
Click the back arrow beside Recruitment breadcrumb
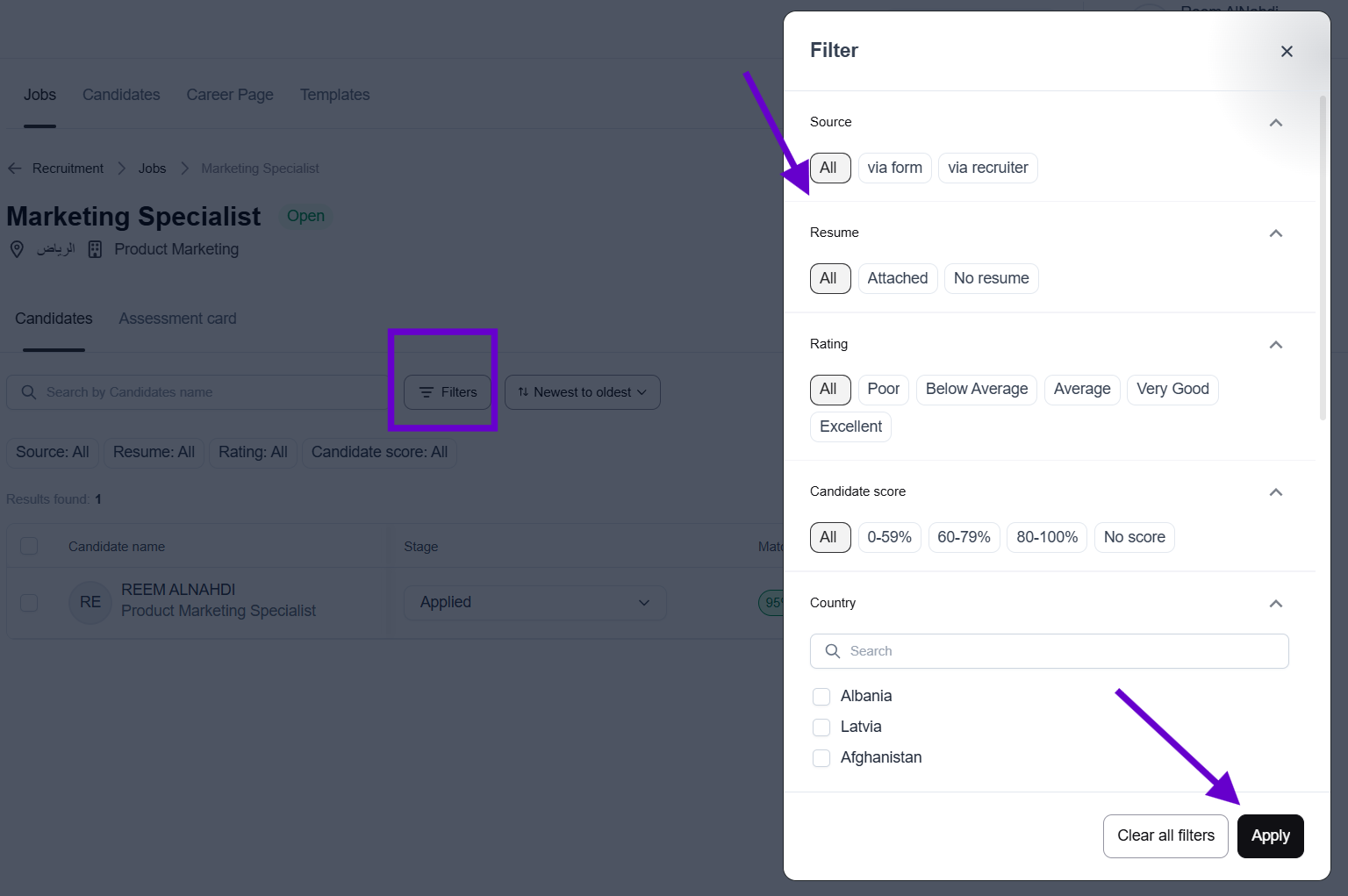click(x=15, y=168)
